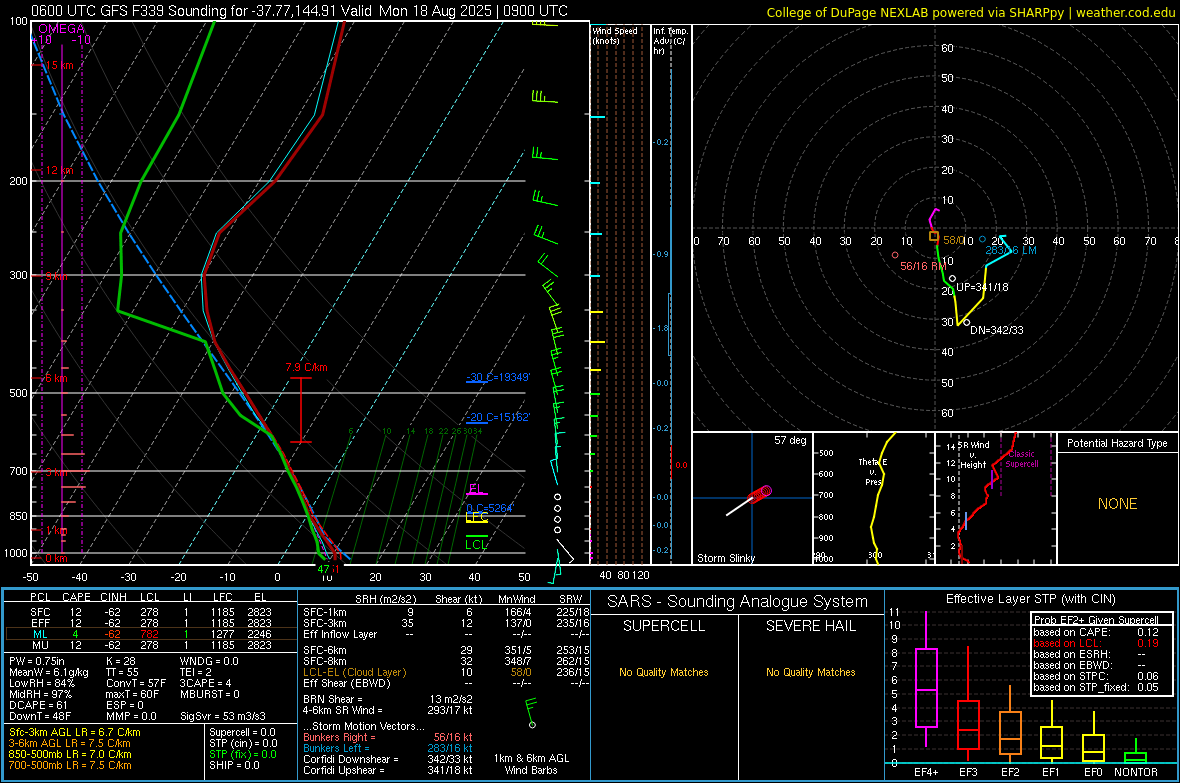Select the 7.9 C/km lapse rate label
This screenshot has height=783, width=1180.
point(306,367)
